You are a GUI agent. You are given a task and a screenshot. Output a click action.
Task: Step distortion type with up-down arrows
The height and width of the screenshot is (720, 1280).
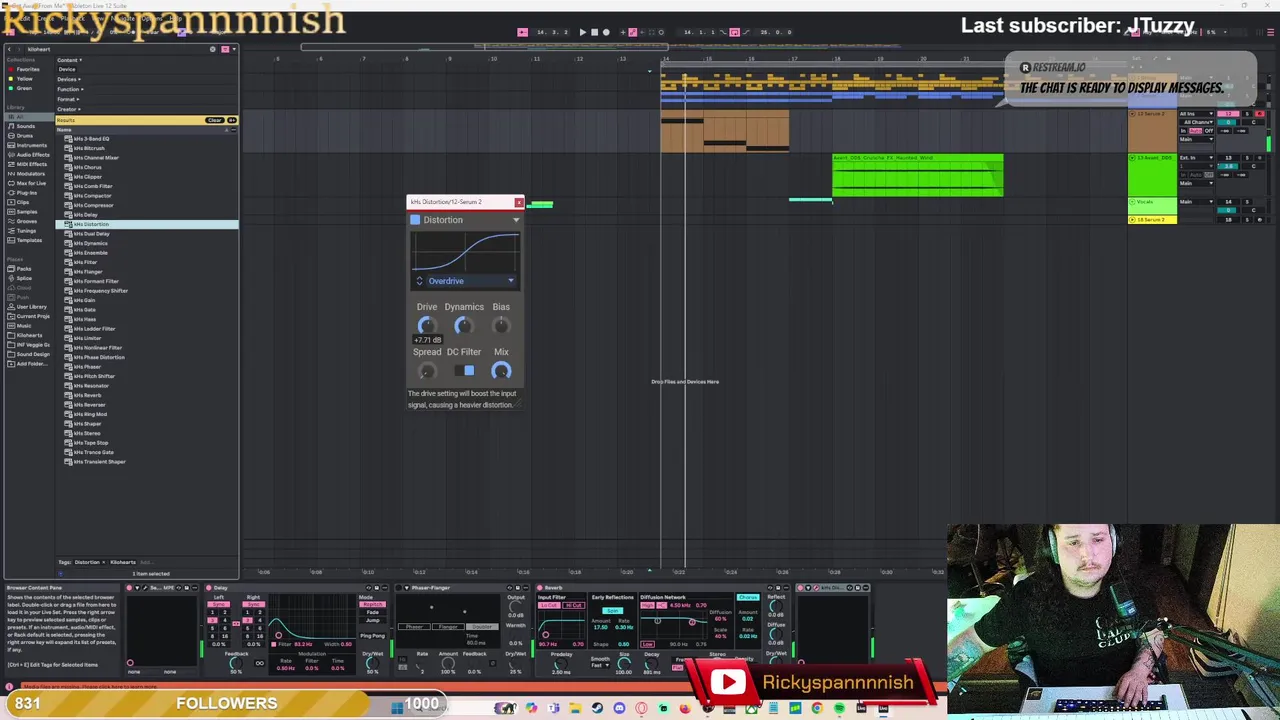420,281
